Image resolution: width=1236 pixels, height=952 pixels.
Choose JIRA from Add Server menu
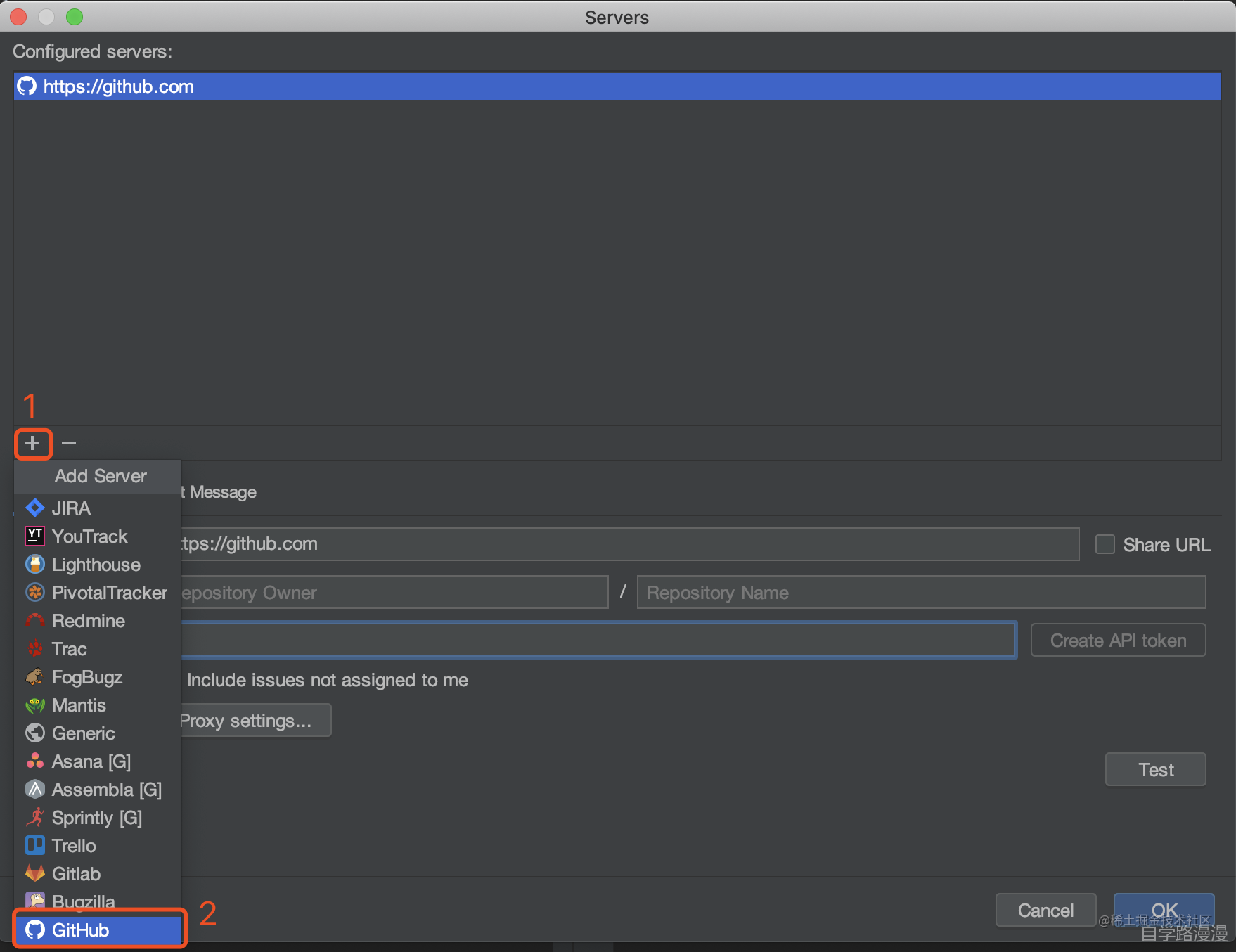click(x=98, y=508)
